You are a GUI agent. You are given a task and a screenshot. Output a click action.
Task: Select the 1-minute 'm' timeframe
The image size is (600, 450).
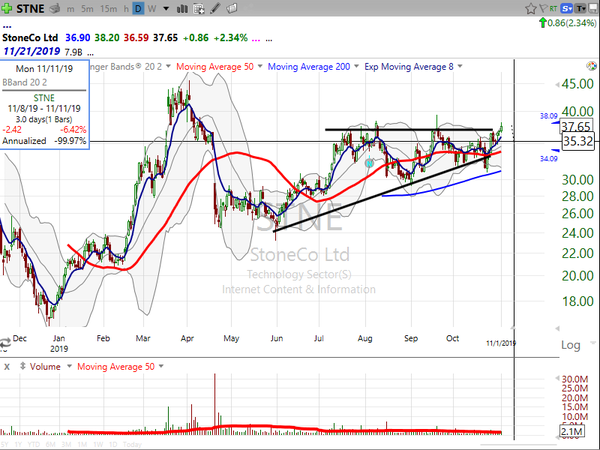pos(70,8)
